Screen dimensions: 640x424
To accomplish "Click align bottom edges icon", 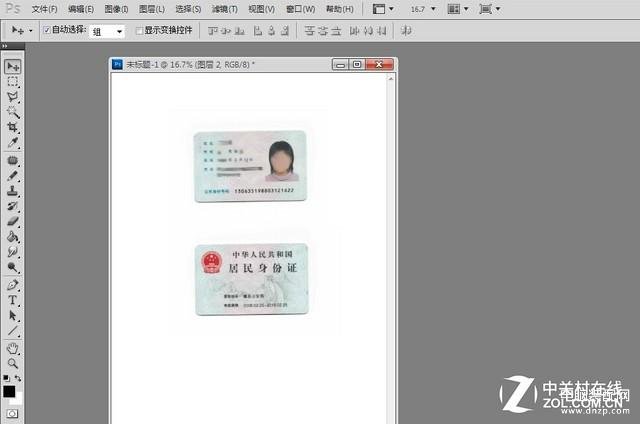I will pos(240,31).
